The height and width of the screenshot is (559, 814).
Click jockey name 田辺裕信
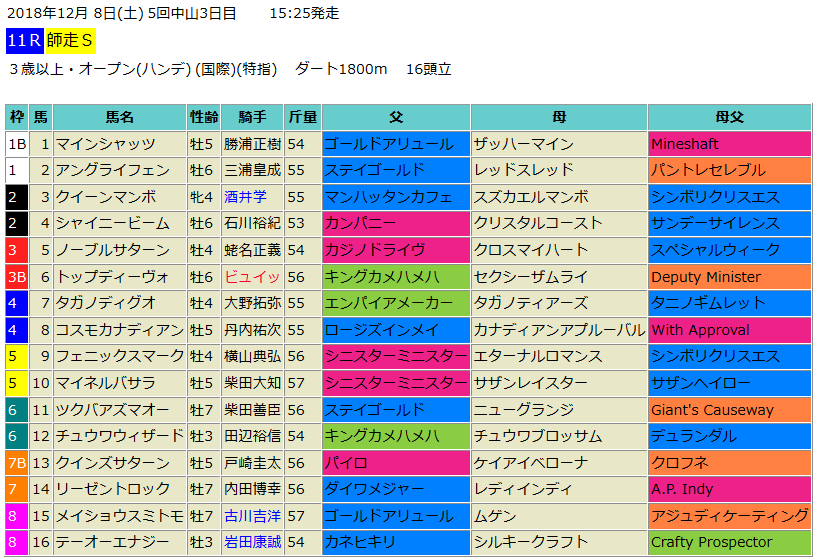[252, 436]
